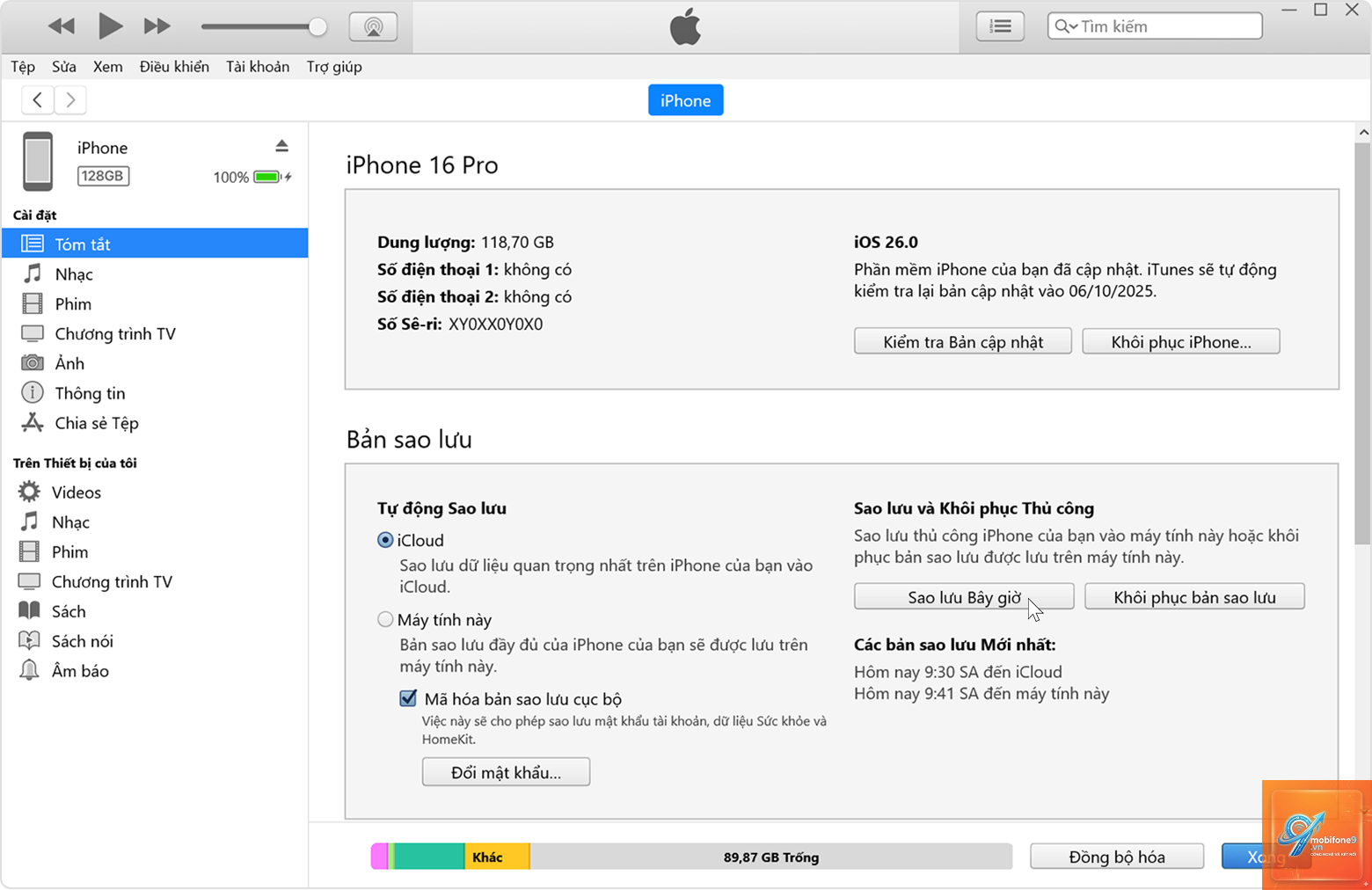Go forward with the right chevron
The image size is (1372, 890).
[70, 100]
